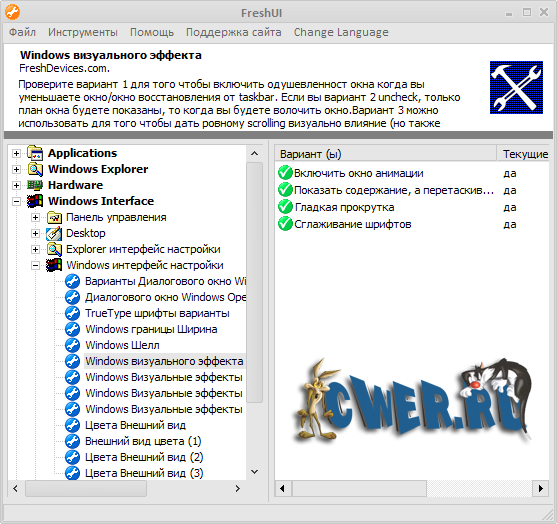Click the Вариант (ы) column header
The width and height of the screenshot is (557, 524).
click(x=385, y=154)
